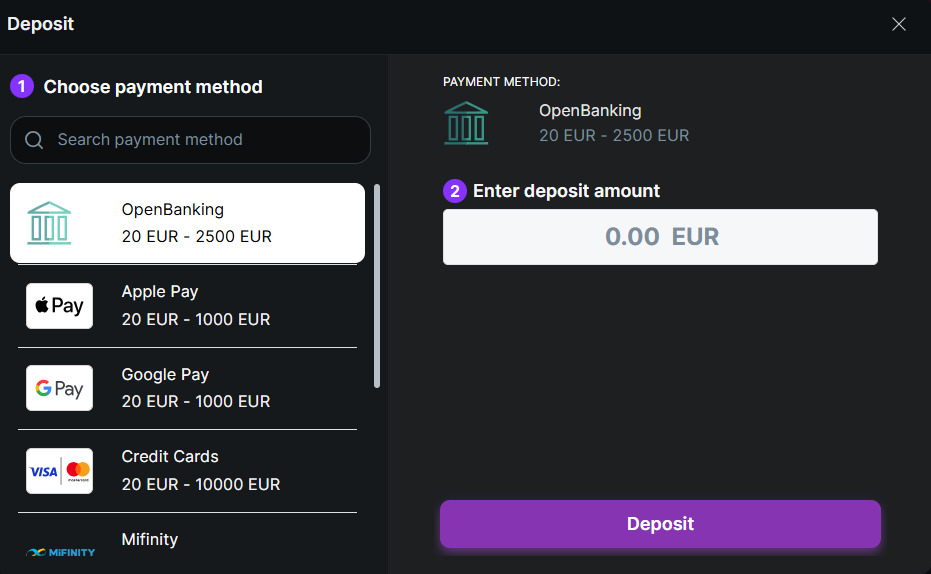
Task: Click the Visa Mastercard logo
Action: pos(59,470)
